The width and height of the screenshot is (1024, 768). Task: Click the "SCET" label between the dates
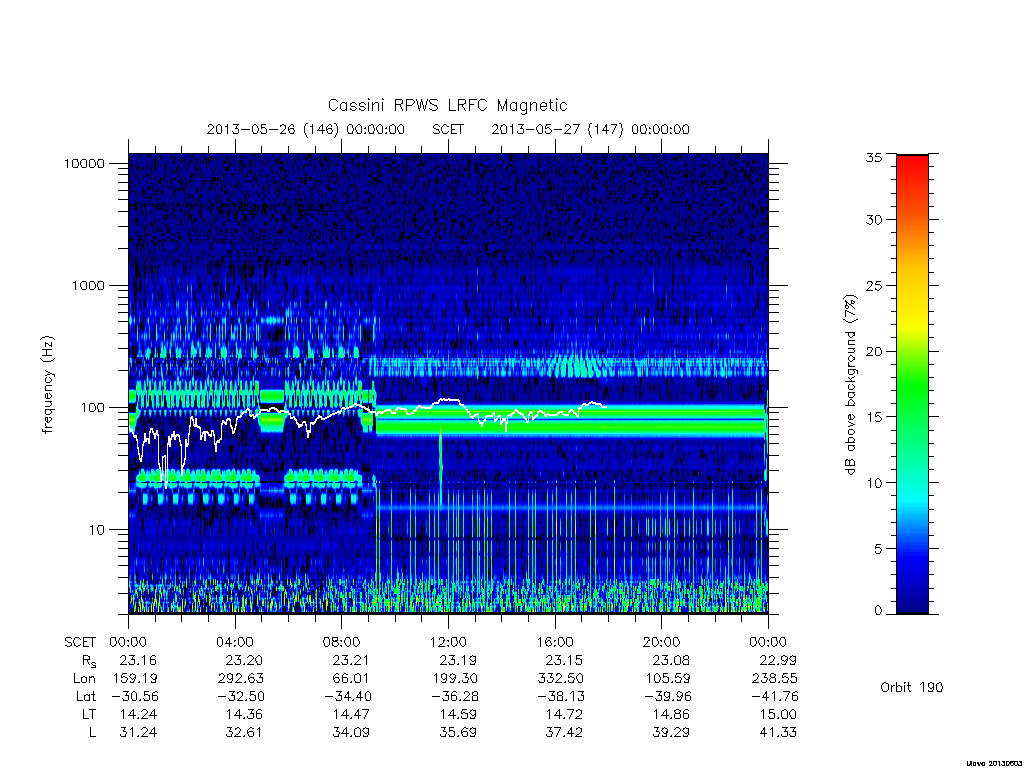pyautogui.click(x=448, y=129)
